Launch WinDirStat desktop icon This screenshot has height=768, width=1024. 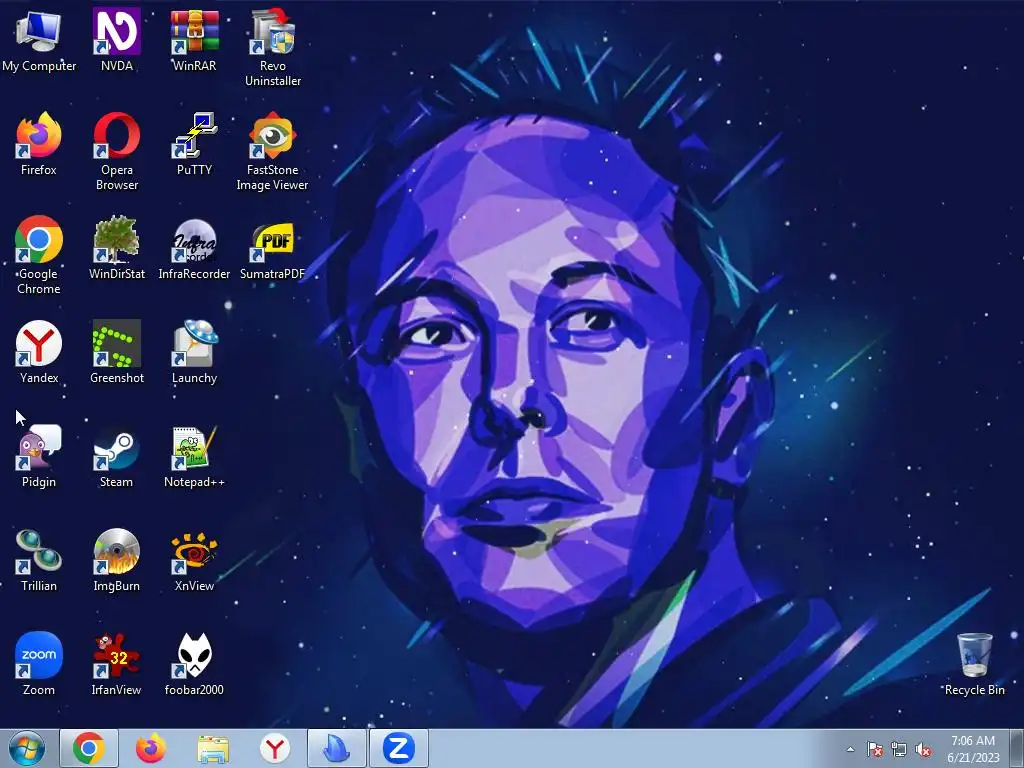point(116,248)
